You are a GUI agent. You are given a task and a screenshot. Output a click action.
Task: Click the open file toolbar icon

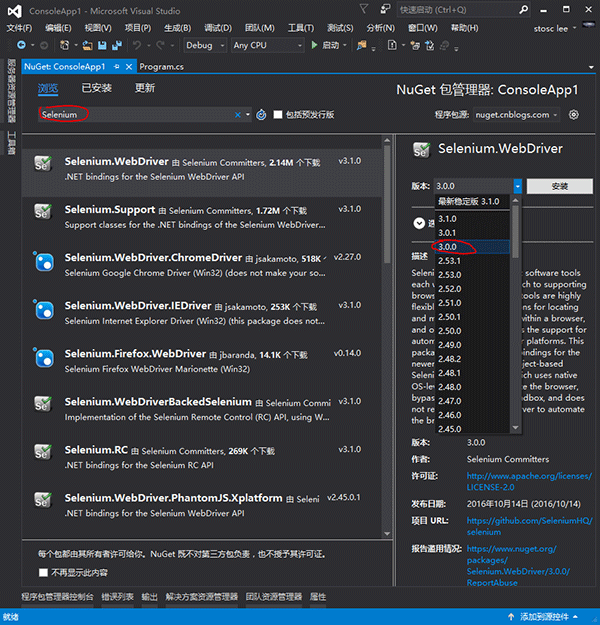point(87,45)
